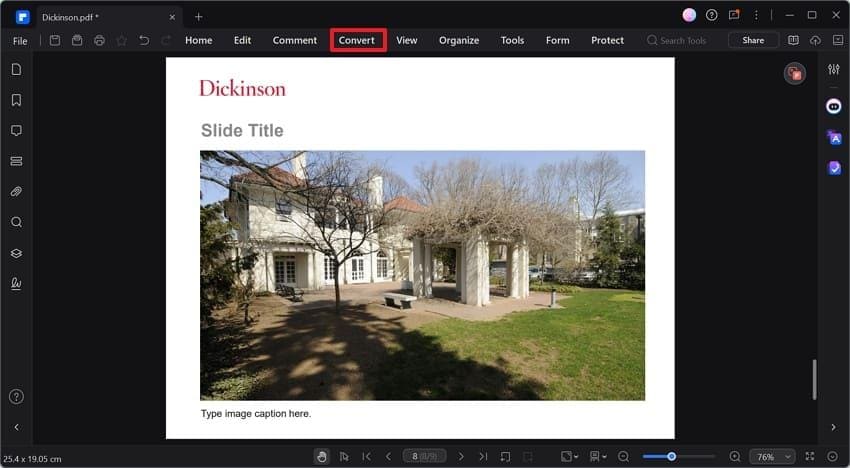
Task: Click the translate icon in right sidebar
Action: coord(834,138)
